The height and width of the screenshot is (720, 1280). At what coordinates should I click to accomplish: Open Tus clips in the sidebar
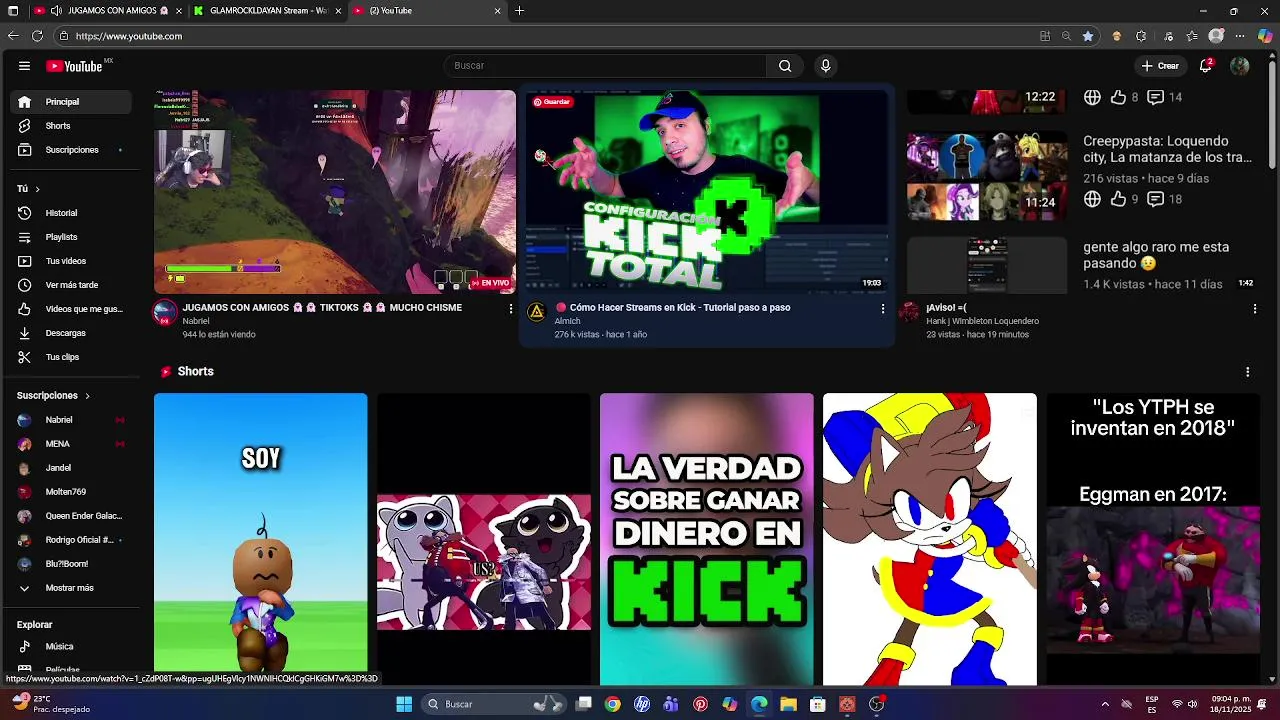70,357
